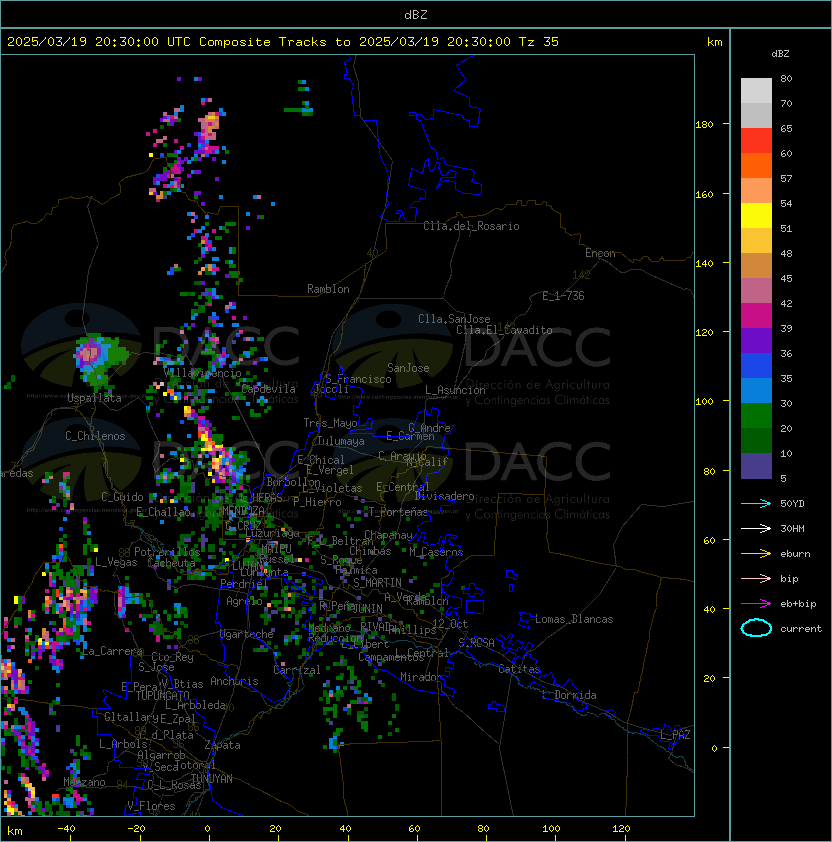832x842 pixels.
Task: Click the 'eb+bip' legend label
Action: coord(798,604)
